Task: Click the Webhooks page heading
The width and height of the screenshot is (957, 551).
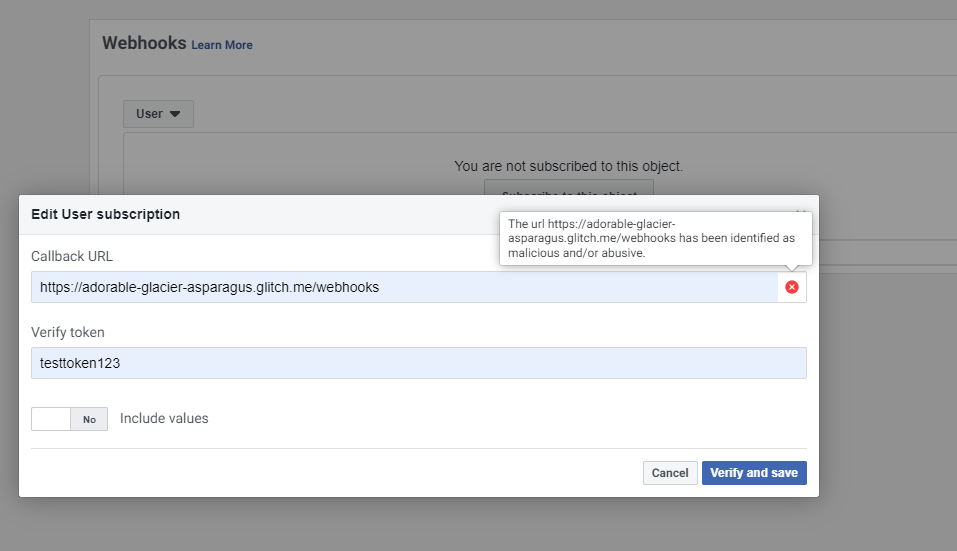Action: coord(144,43)
